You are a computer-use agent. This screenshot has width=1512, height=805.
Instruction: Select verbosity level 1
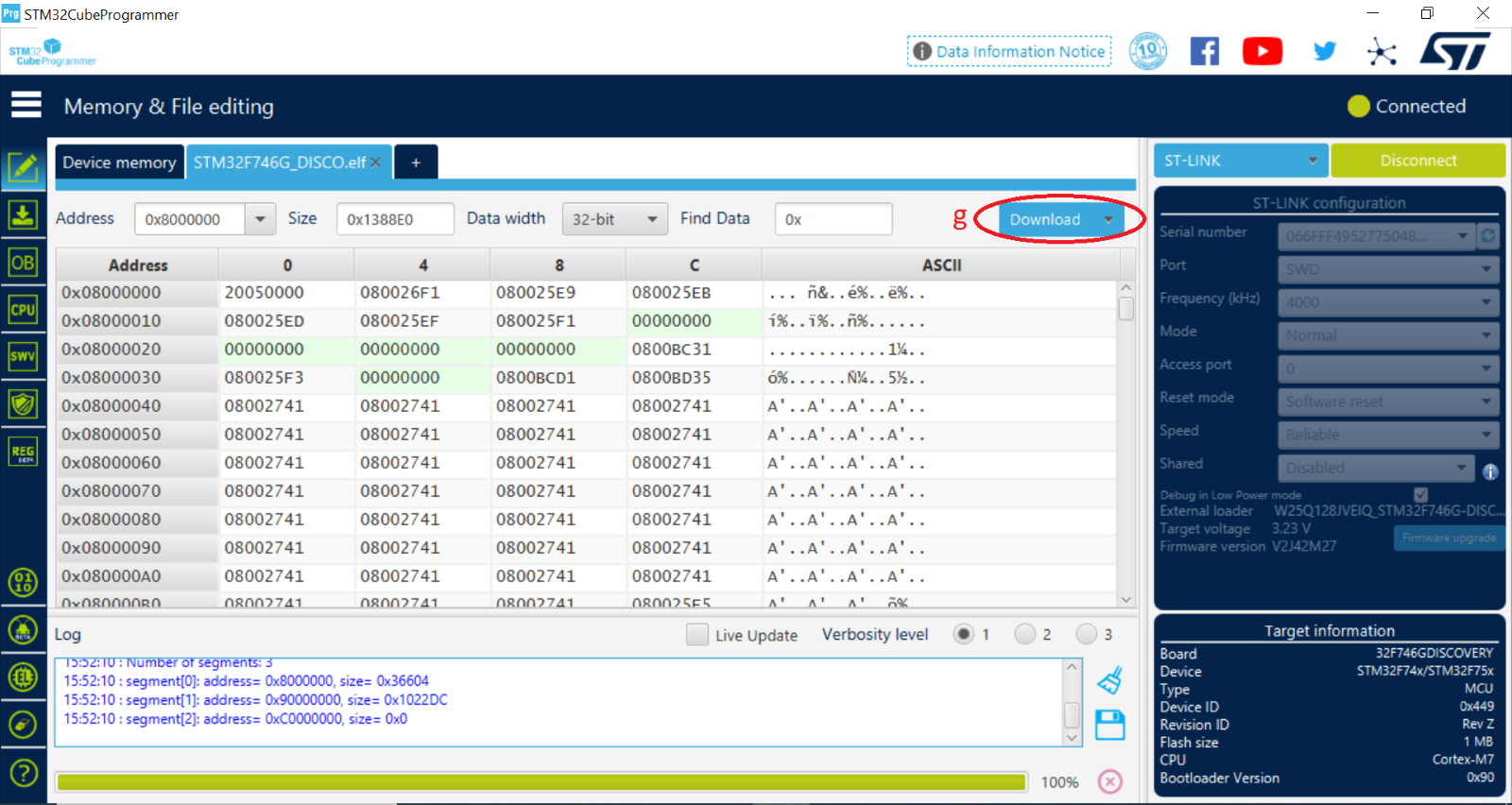963,634
